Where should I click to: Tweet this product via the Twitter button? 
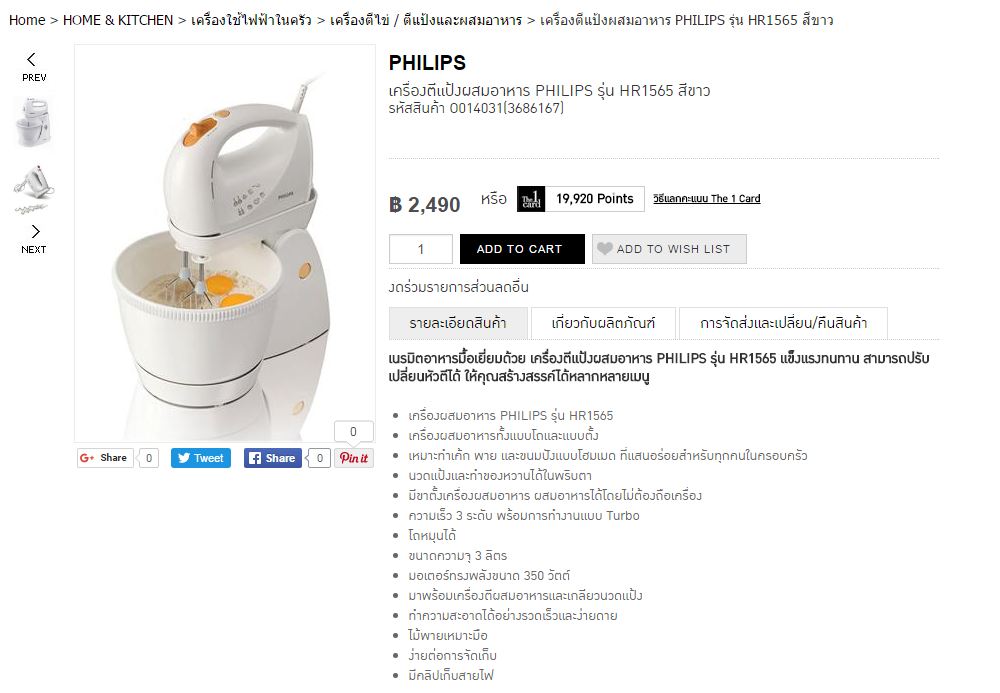[x=201, y=458]
